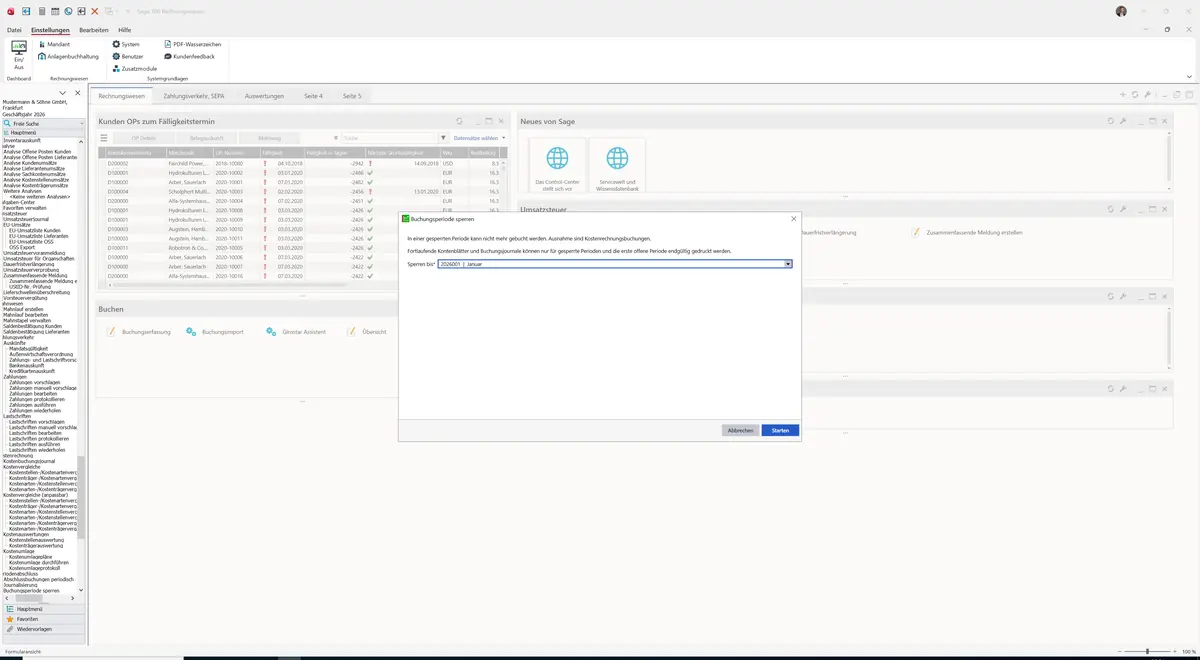Switch to the Seite 4 tab
1200x660 pixels.
314,96
